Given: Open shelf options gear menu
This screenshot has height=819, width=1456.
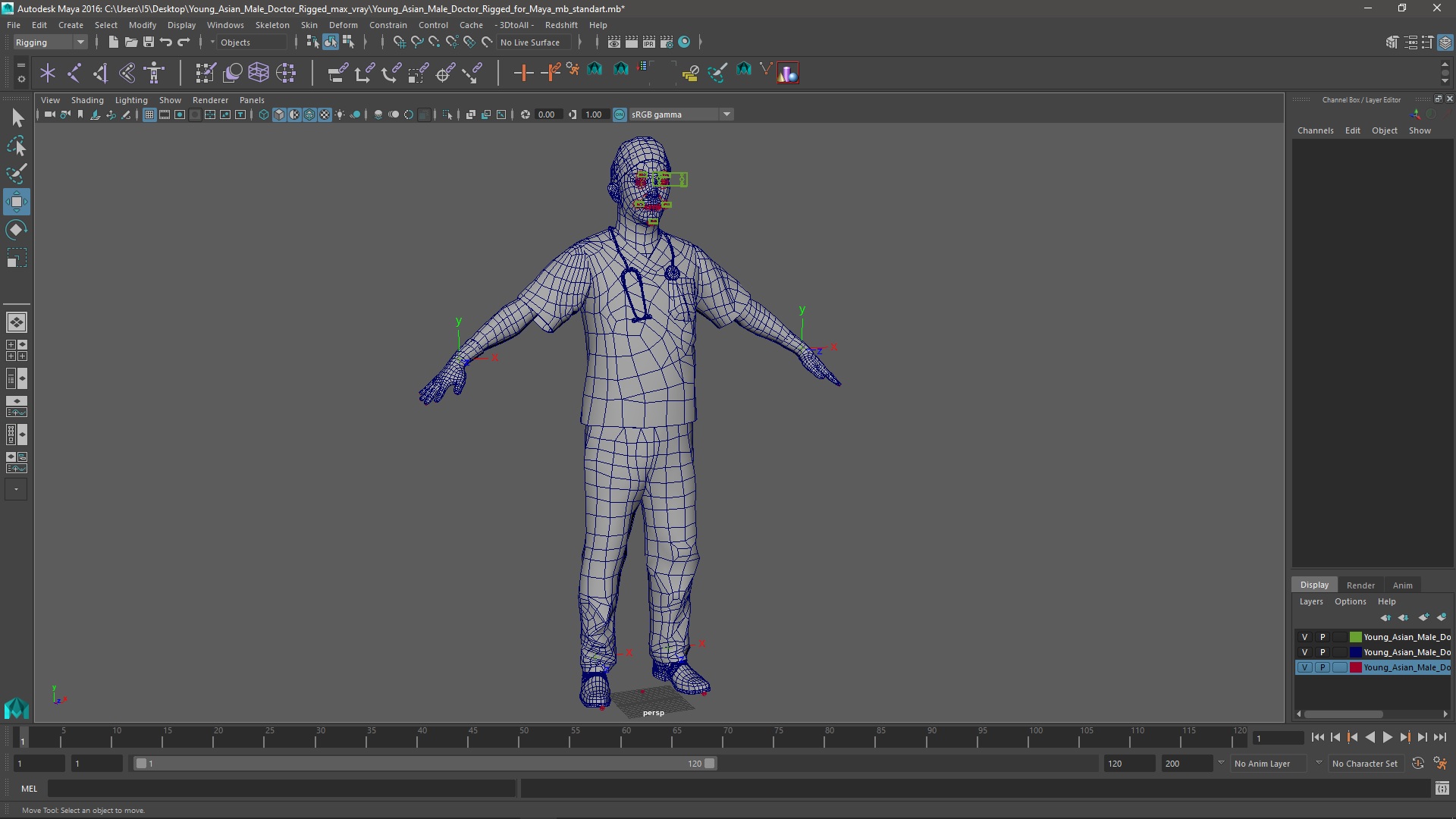Looking at the screenshot, I should [21, 78].
